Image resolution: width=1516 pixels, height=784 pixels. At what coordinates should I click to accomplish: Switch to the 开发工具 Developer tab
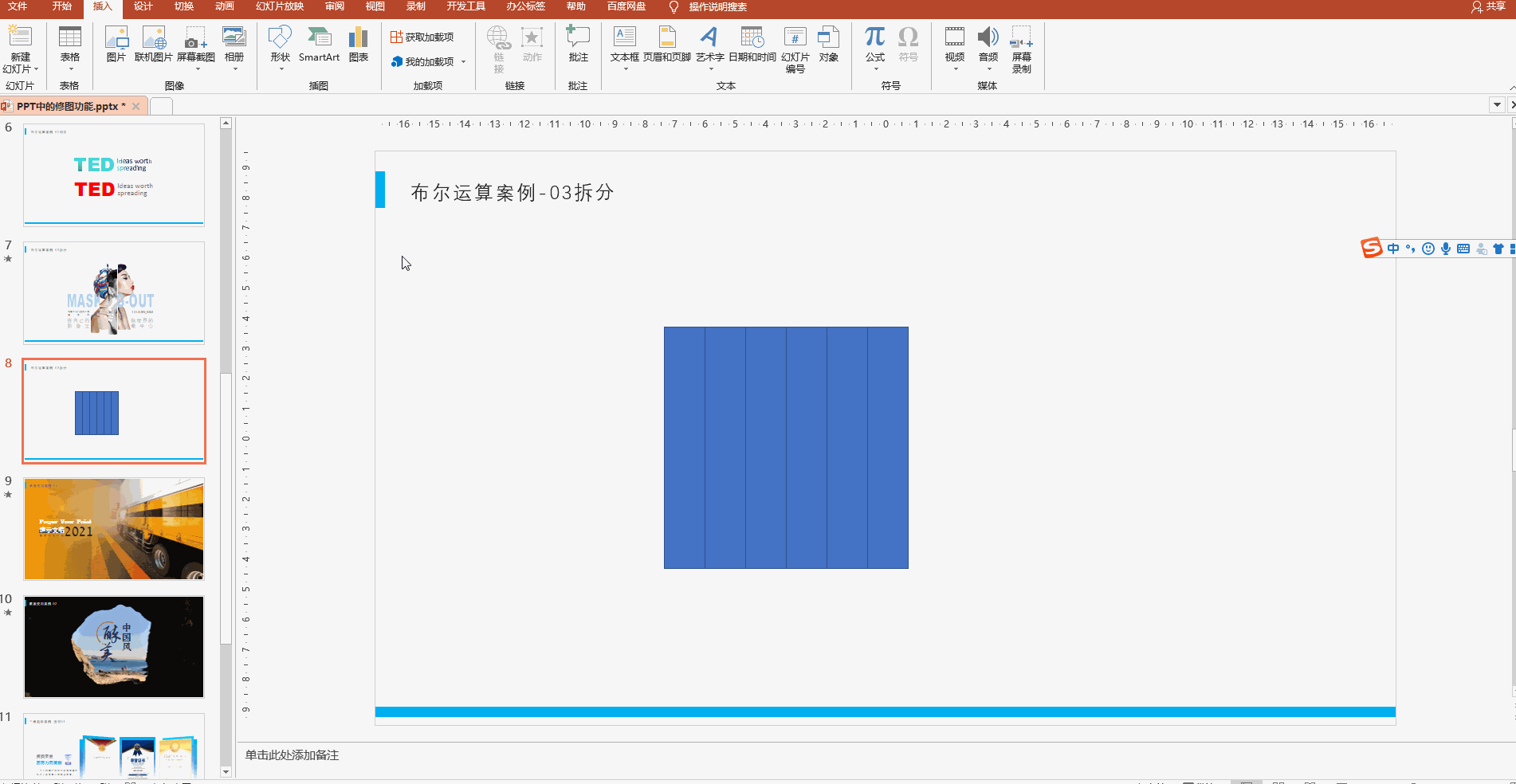(x=466, y=6)
